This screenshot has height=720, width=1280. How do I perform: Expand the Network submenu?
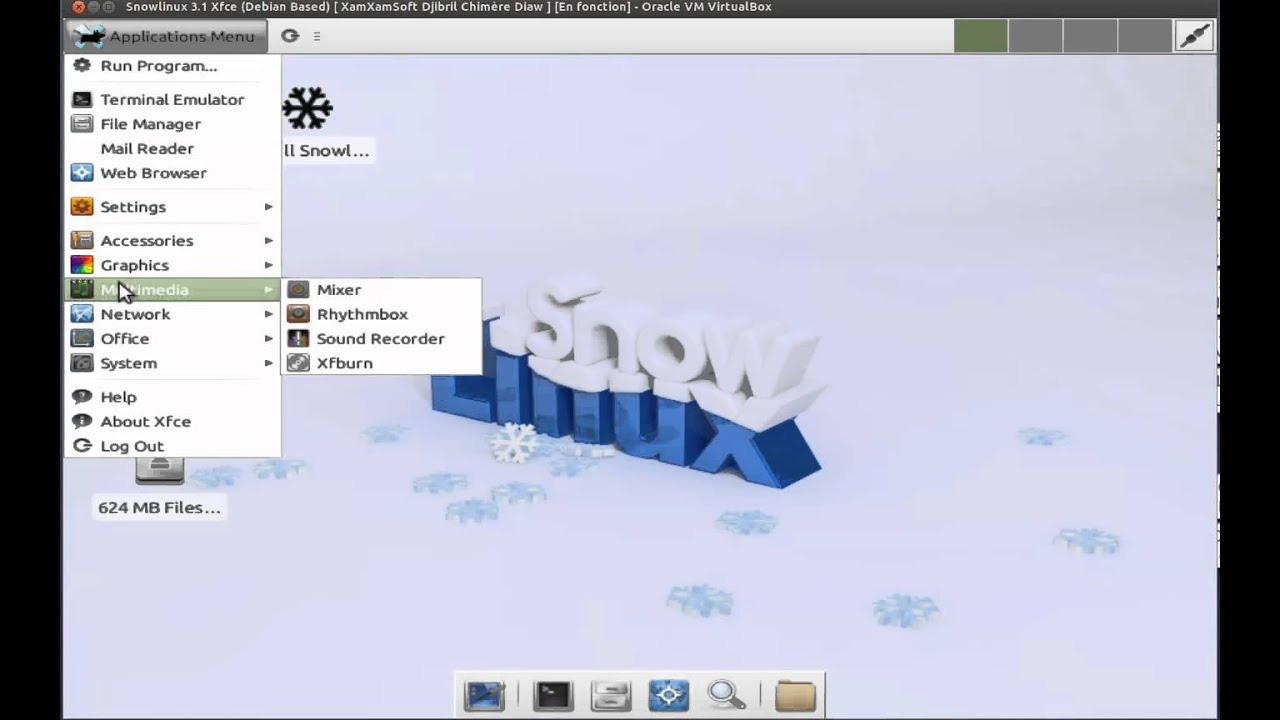pos(173,314)
